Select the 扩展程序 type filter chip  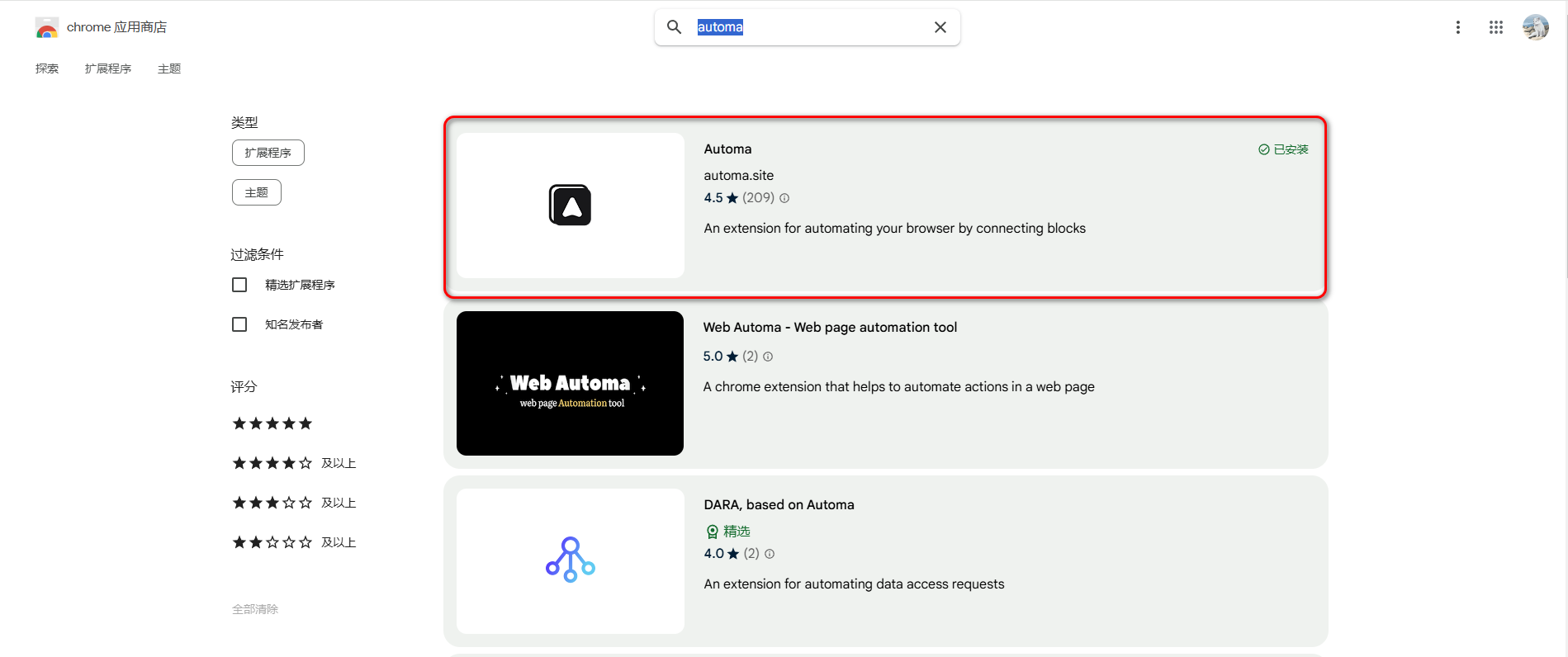pyautogui.click(x=268, y=153)
